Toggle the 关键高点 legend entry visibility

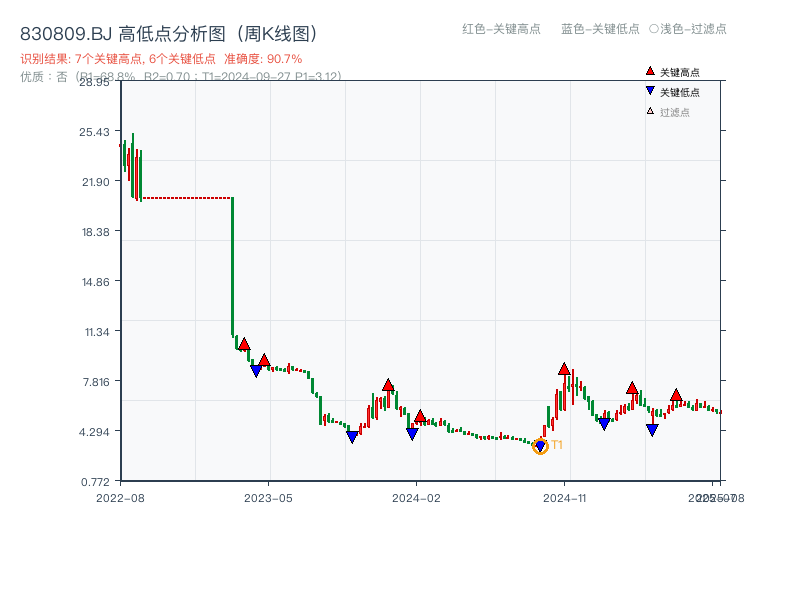(668, 71)
